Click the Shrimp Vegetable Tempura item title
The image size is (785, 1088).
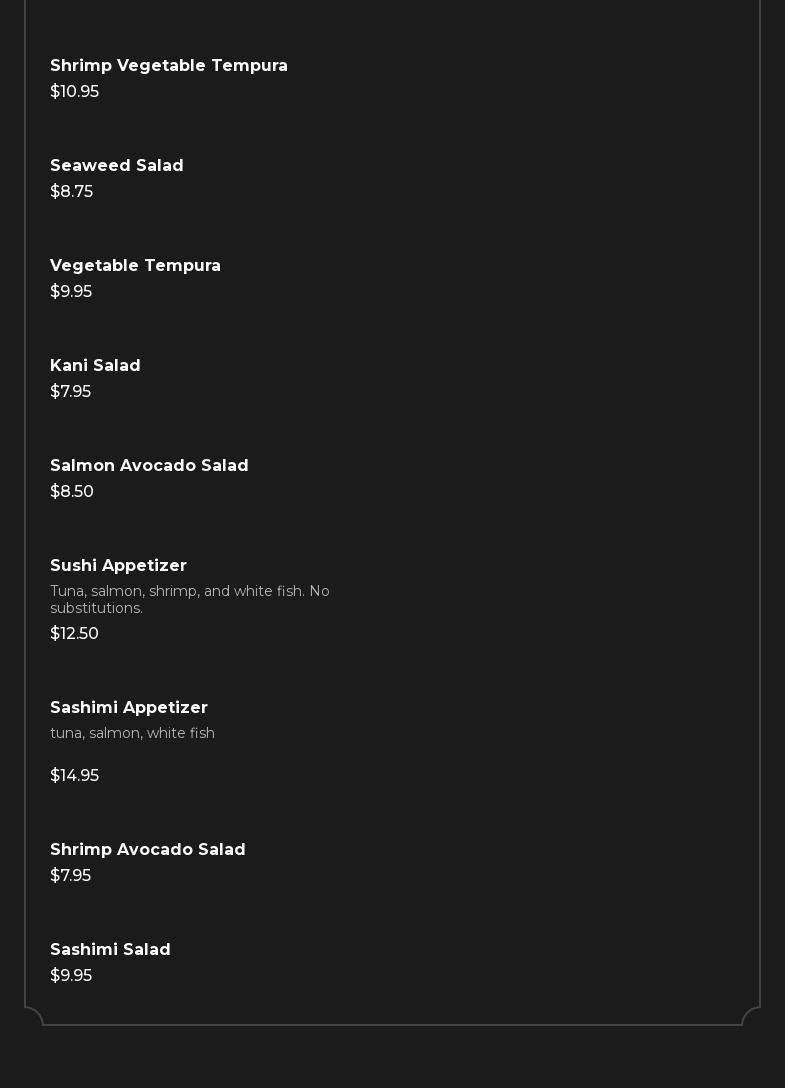169,66
